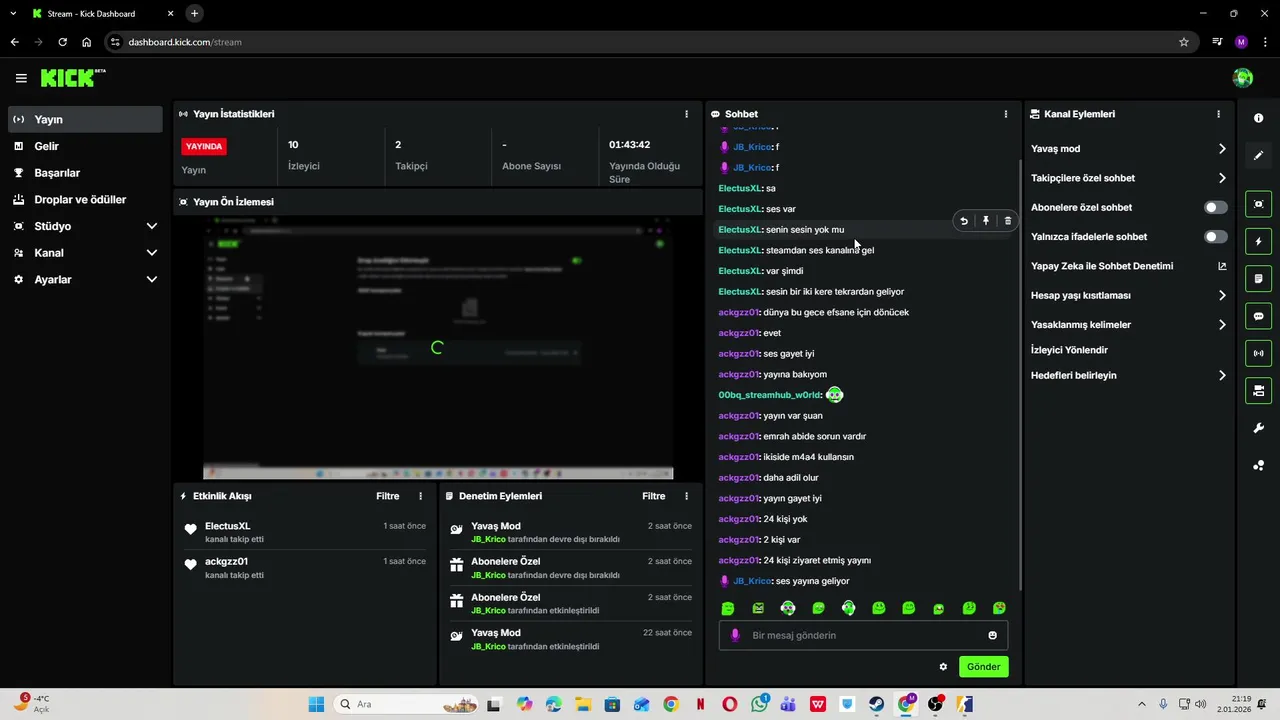Image resolution: width=1280 pixels, height=720 pixels.
Task: Open a new browser tab
Action: click(194, 13)
